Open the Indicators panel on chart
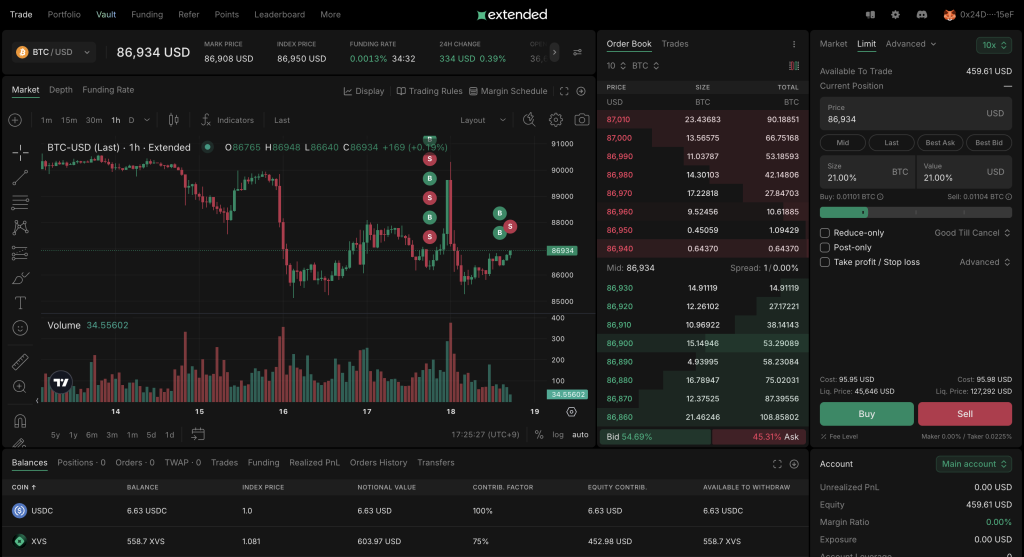The width and height of the screenshot is (1024, 557). coord(227,120)
